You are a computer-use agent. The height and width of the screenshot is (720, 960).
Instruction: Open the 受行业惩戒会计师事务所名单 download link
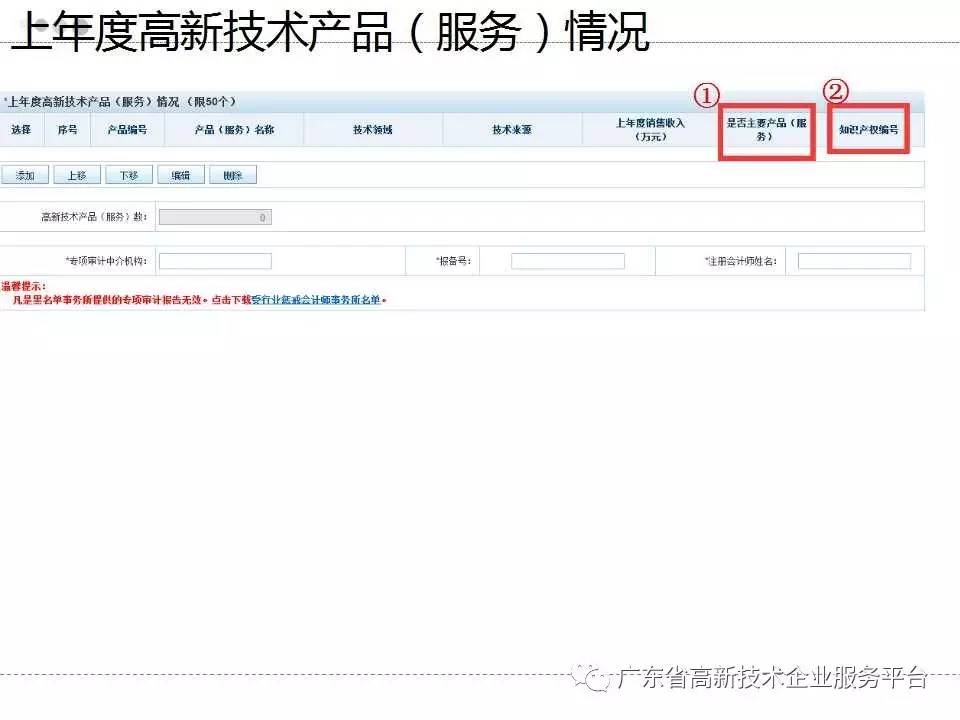[316, 300]
